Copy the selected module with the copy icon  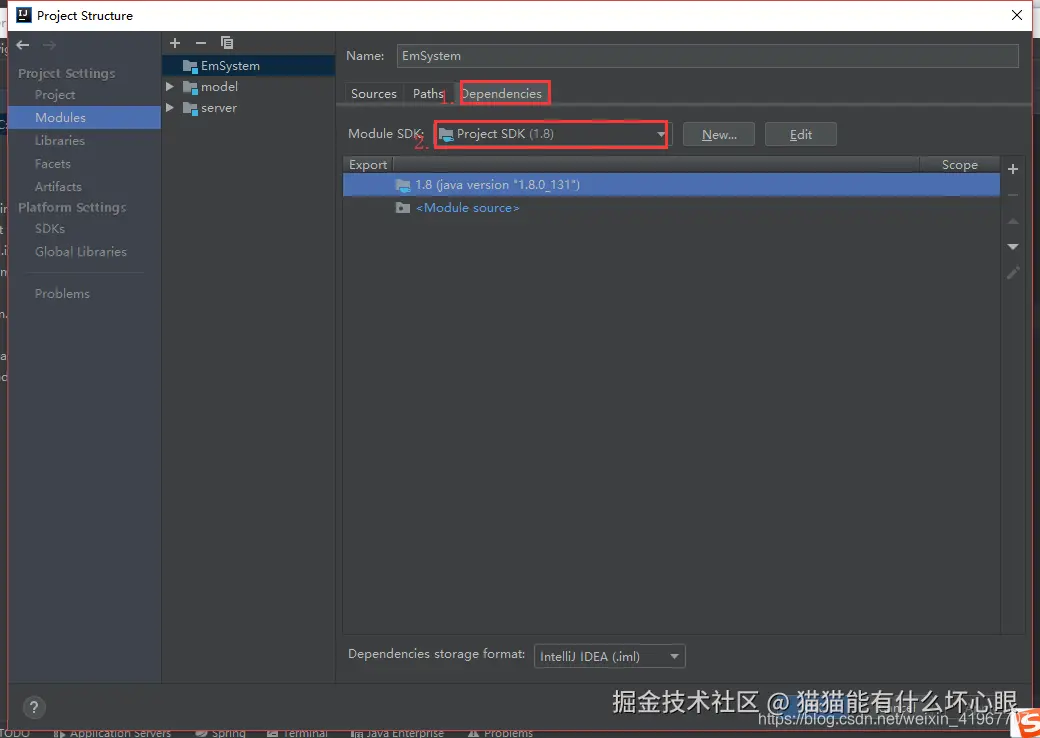click(x=227, y=43)
